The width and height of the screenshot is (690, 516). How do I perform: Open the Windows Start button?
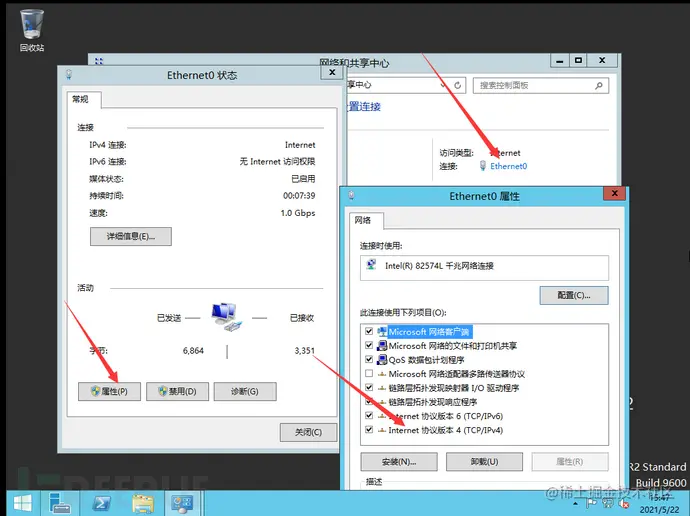point(22,503)
